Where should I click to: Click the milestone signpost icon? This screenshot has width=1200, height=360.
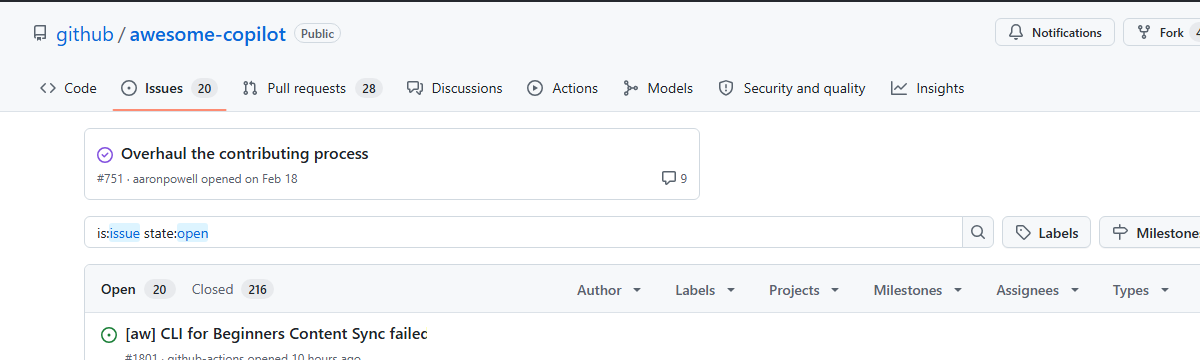(1120, 233)
